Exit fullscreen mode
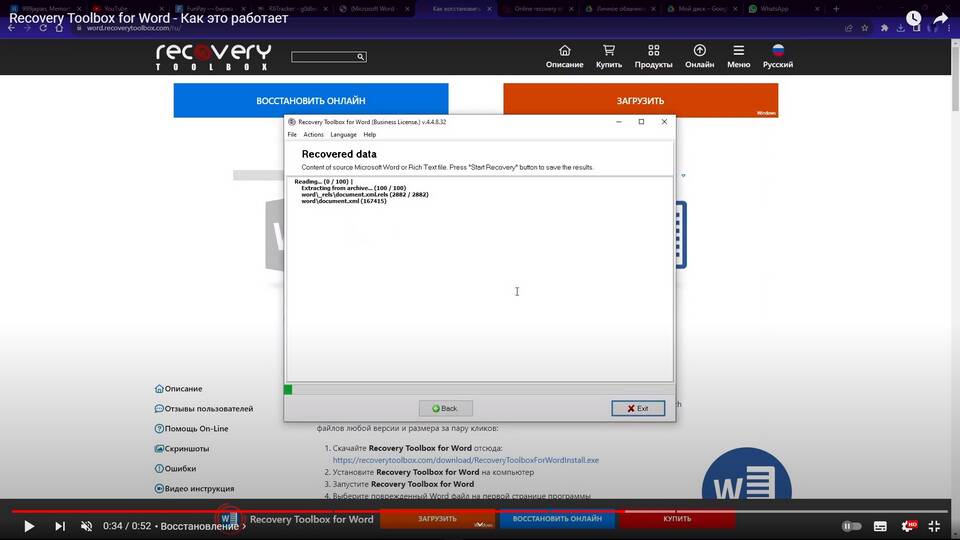960x540 pixels. (x=937, y=526)
